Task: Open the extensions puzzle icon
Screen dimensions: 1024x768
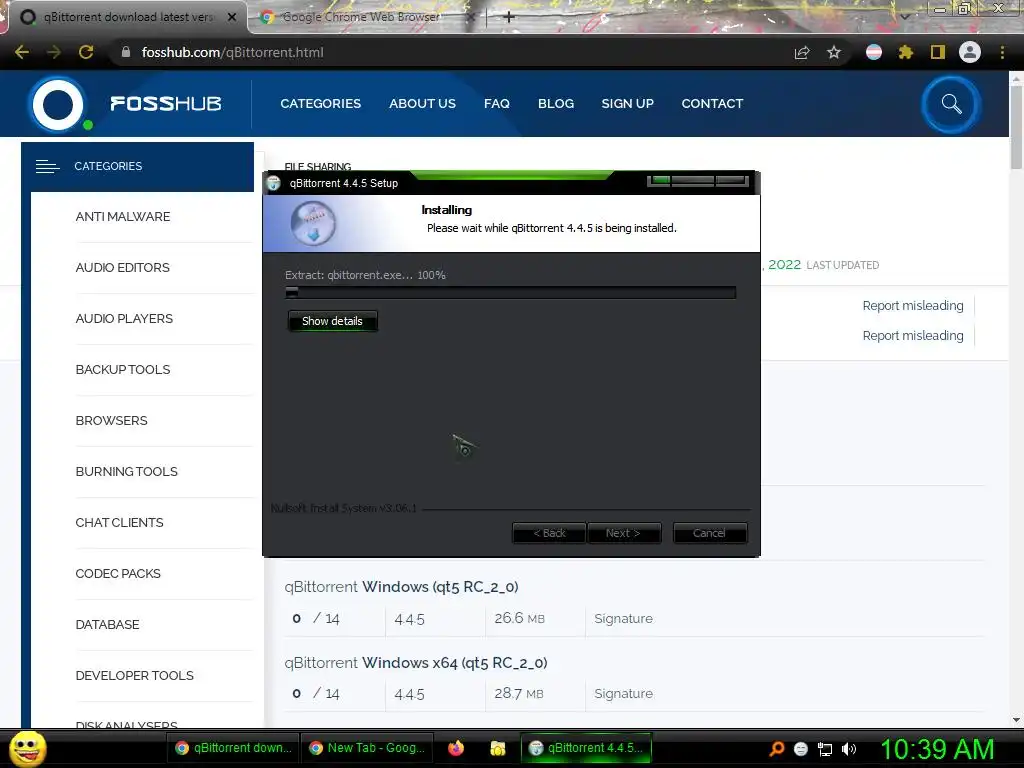Action: click(906, 52)
